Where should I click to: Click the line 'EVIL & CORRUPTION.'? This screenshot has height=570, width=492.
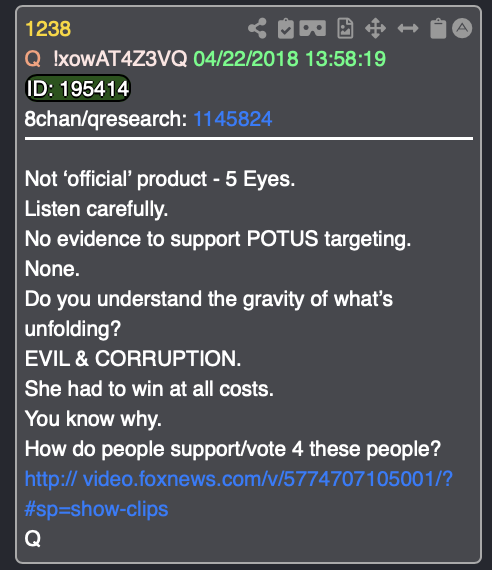[133, 359]
